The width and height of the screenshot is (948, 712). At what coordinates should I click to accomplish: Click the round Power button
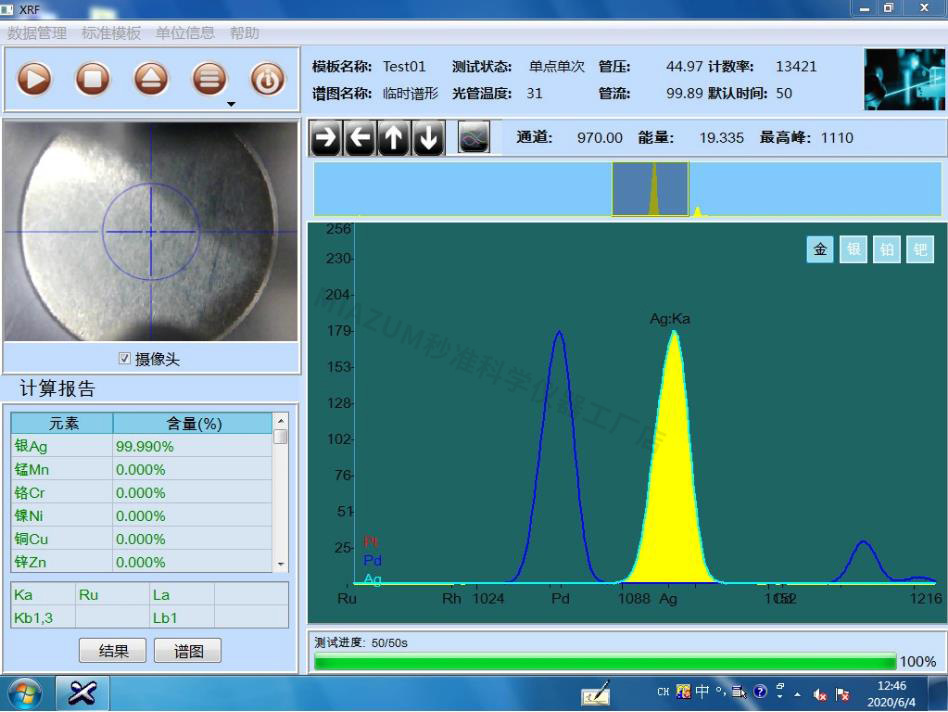tap(267, 79)
